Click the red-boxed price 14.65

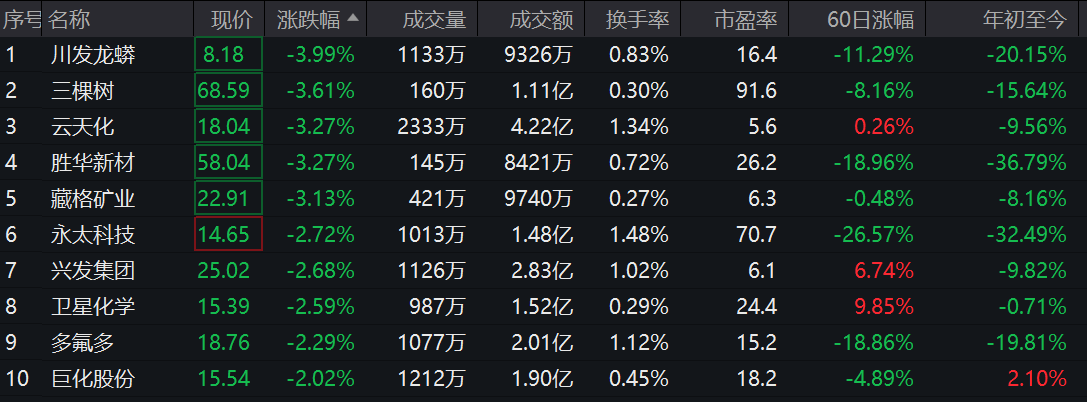click(x=229, y=234)
